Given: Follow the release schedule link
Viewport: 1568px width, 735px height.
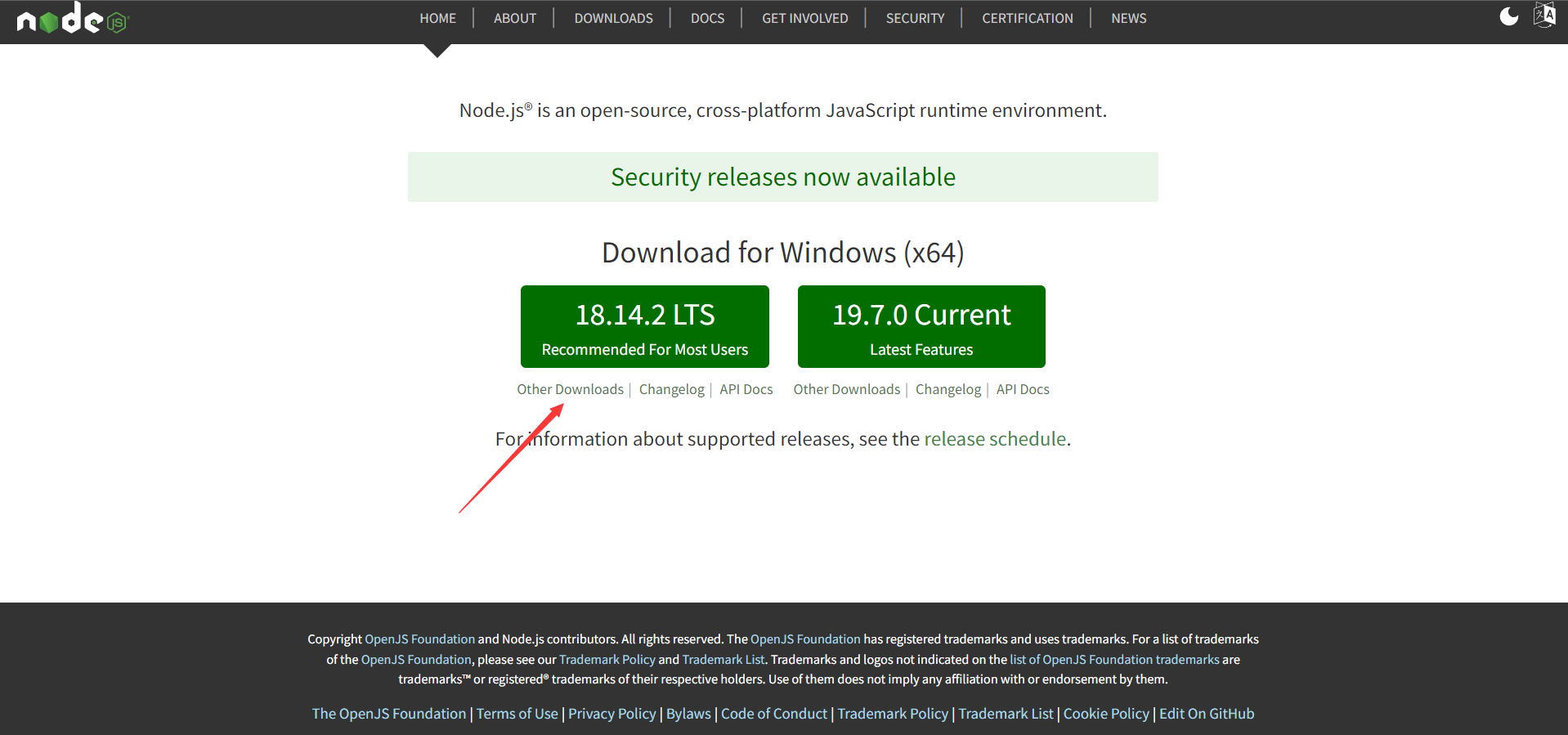Looking at the screenshot, I should (995, 439).
